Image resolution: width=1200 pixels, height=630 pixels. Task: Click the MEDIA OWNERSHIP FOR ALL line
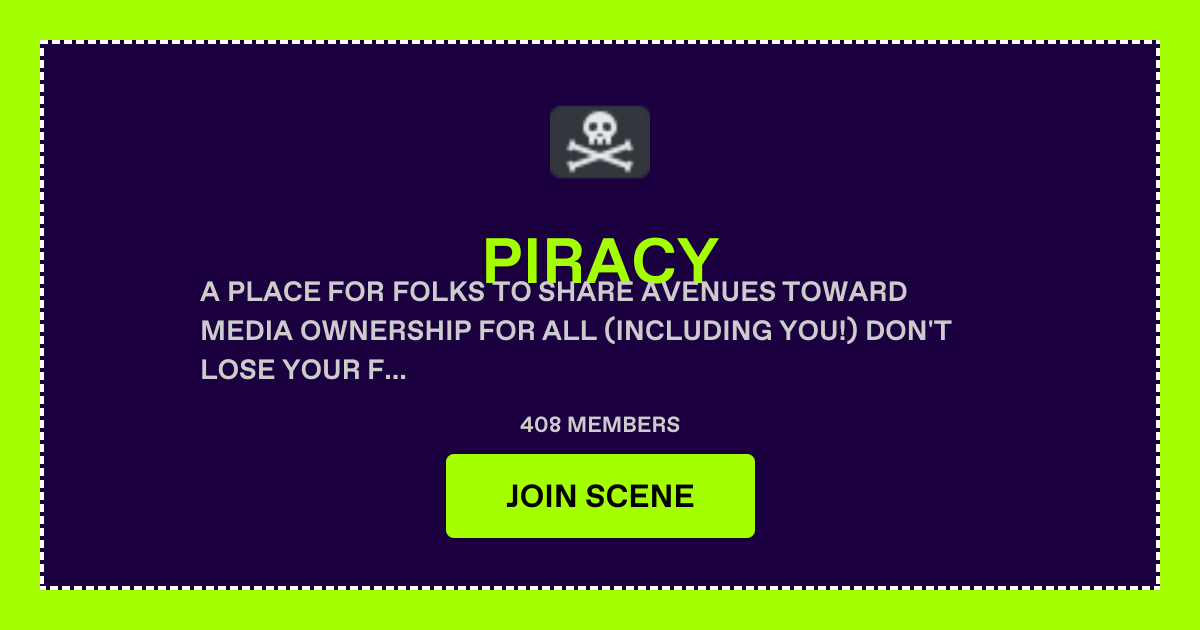coord(399,331)
